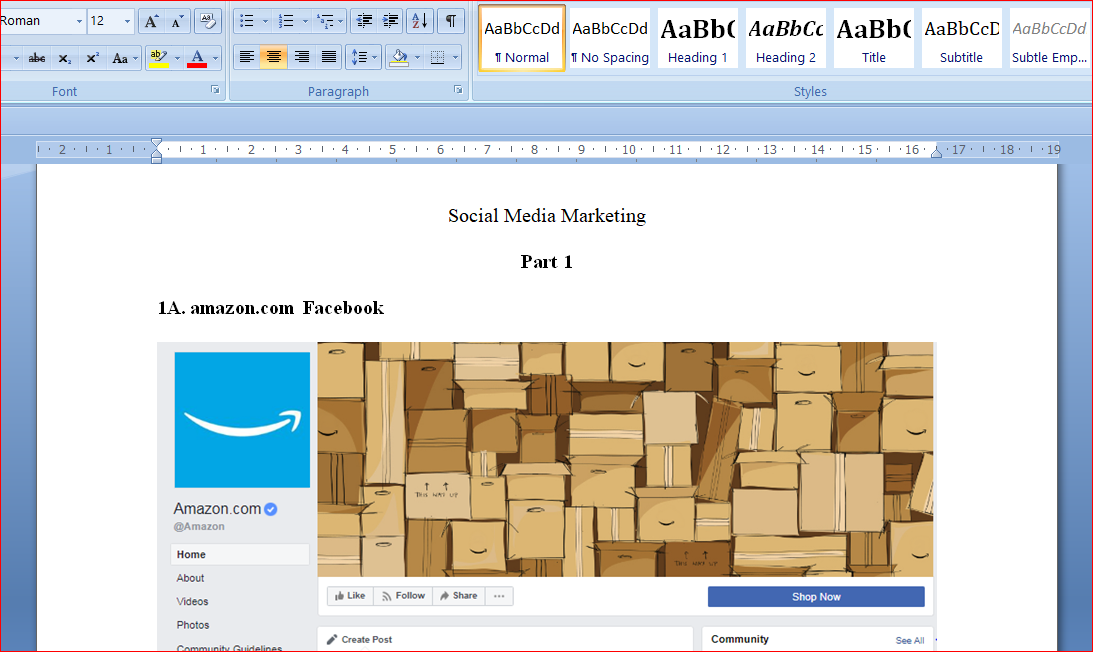Apply the No Spacing style
Viewport: 1093px width, 652px height.
pyautogui.click(x=610, y=38)
